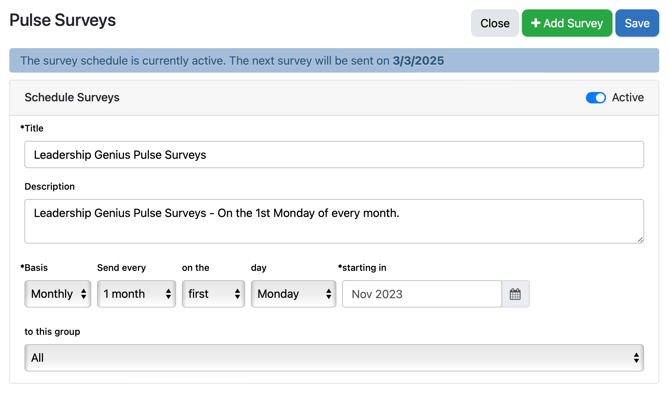Click the Schedule Surveys panel heading
The height and width of the screenshot is (393, 670).
tap(72, 97)
